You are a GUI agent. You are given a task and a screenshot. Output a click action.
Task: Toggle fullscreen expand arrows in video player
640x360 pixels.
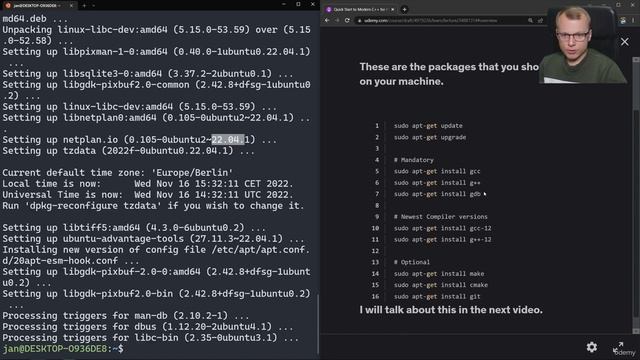(x=618, y=347)
